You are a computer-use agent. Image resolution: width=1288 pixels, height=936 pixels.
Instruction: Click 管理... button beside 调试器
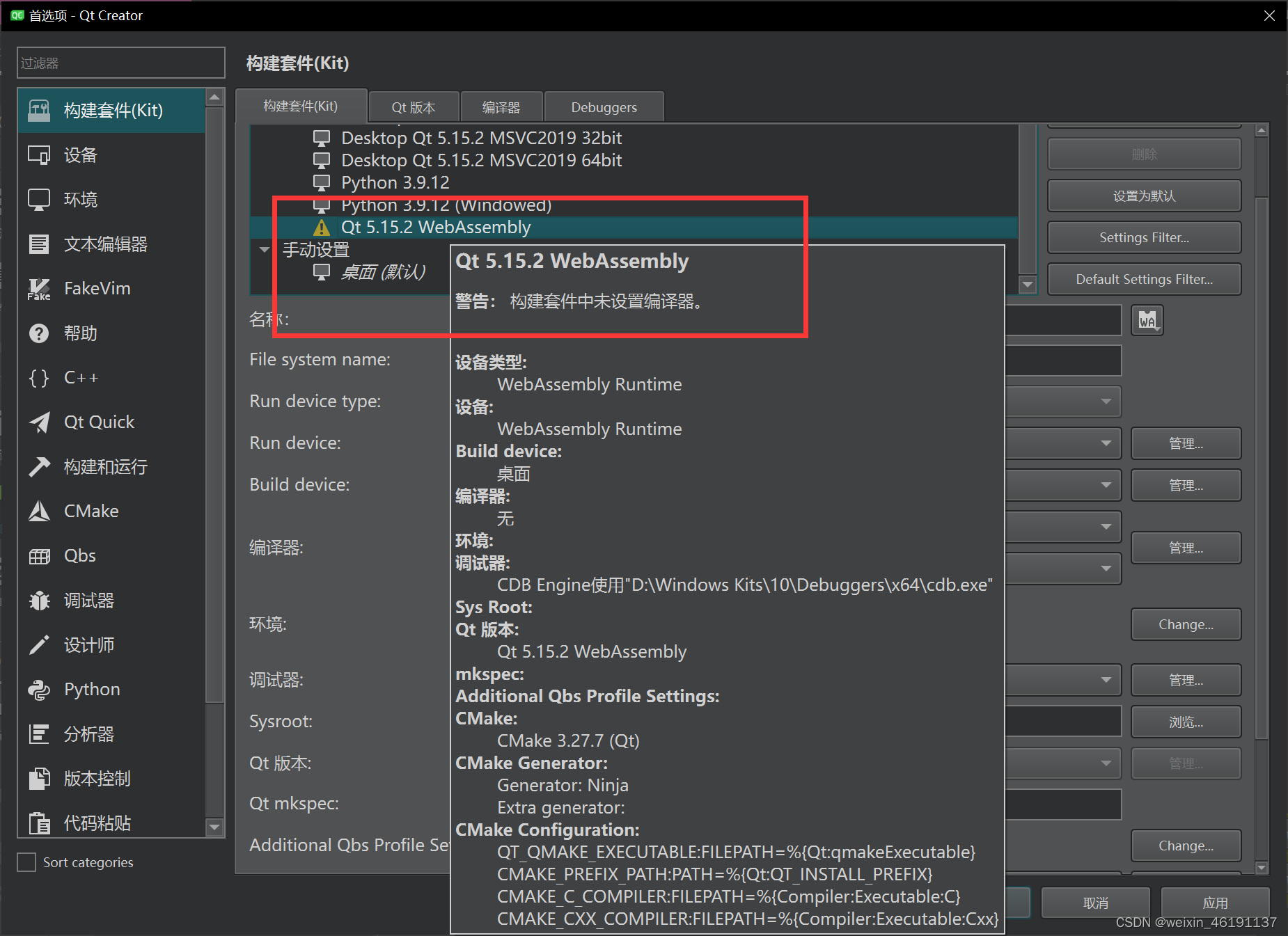[x=1186, y=681]
